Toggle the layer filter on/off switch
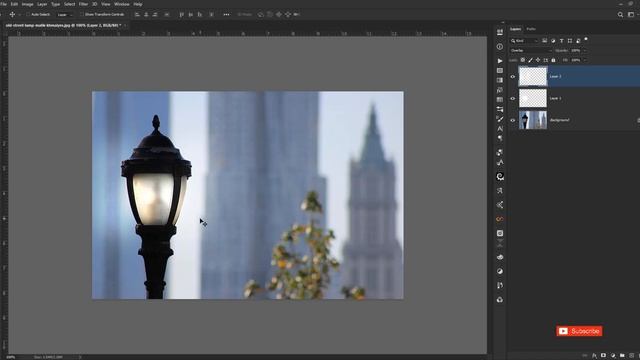640x360 pixels. coord(586,40)
